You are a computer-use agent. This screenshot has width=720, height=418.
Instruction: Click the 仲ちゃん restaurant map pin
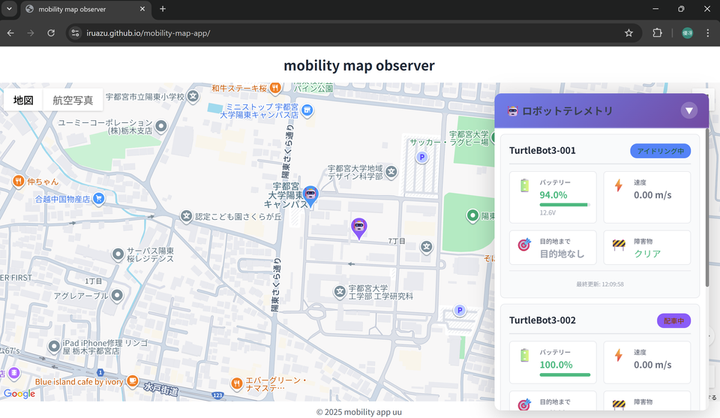[x=18, y=182]
